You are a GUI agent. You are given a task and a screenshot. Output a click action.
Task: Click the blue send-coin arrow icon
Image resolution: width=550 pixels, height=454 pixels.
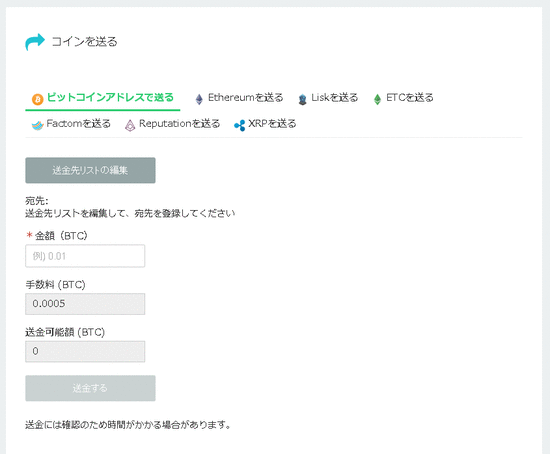[35, 42]
